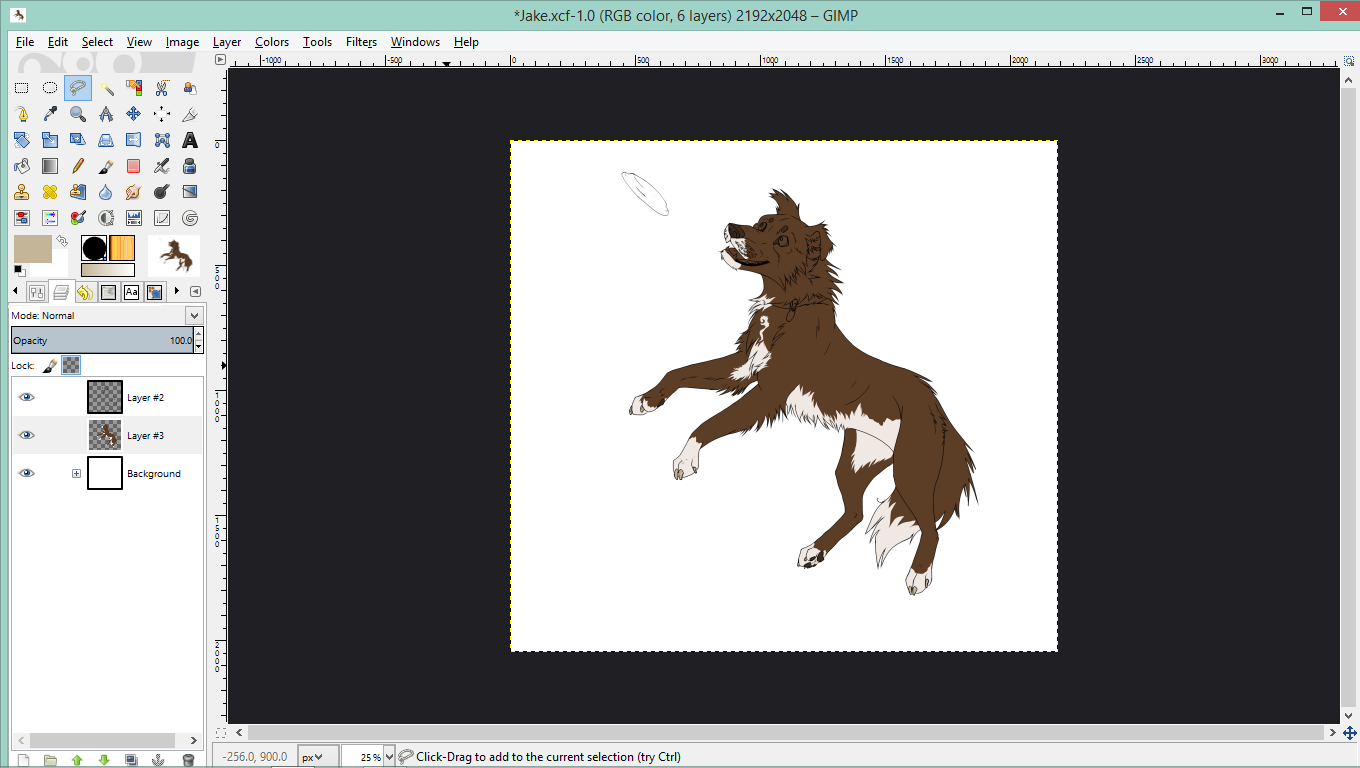Screen dimensions: 1360x768
Task: Activate the Rotate tool
Action: coord(21,140)
